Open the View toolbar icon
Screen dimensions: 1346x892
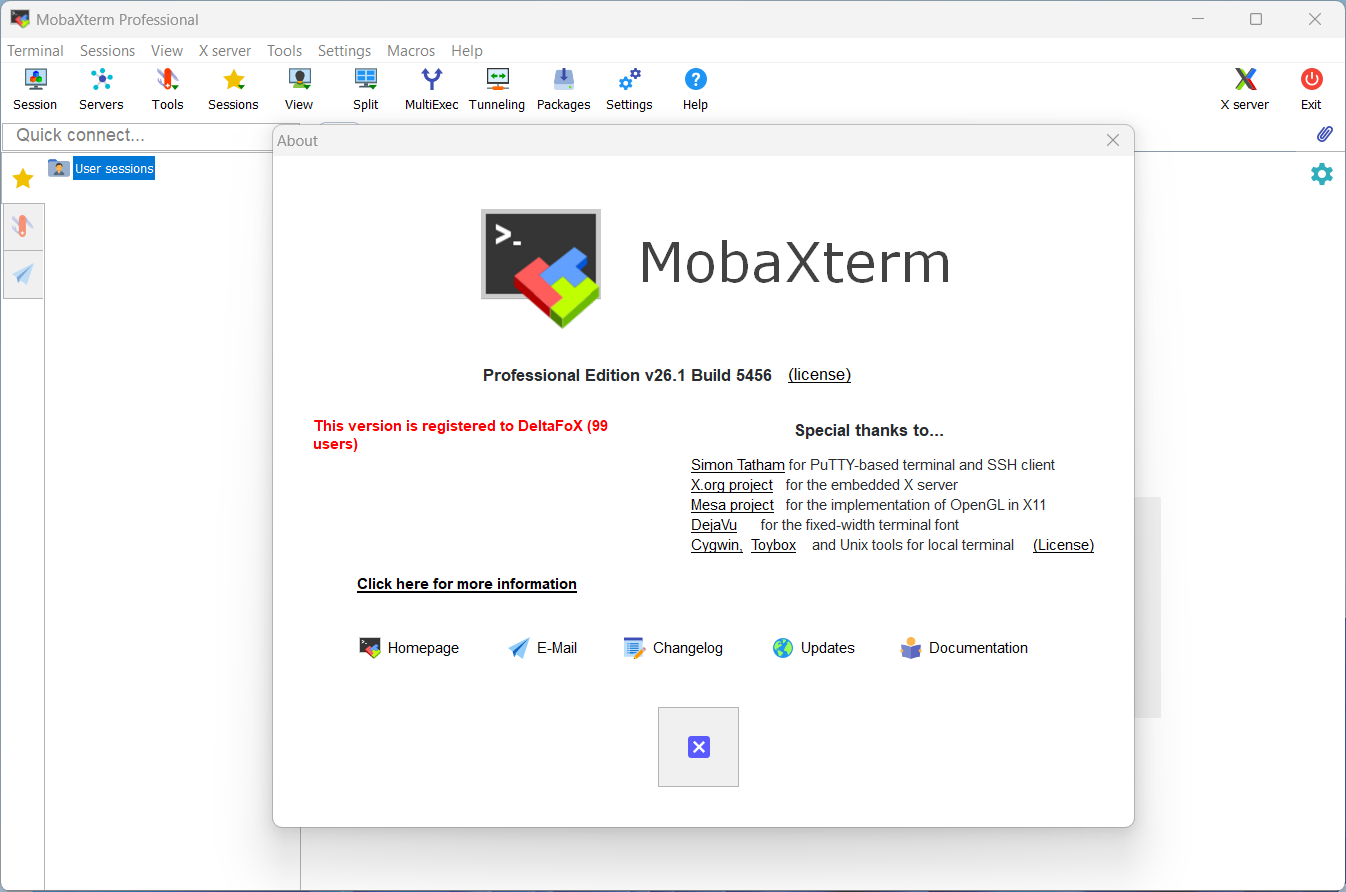tap(299, 89)
